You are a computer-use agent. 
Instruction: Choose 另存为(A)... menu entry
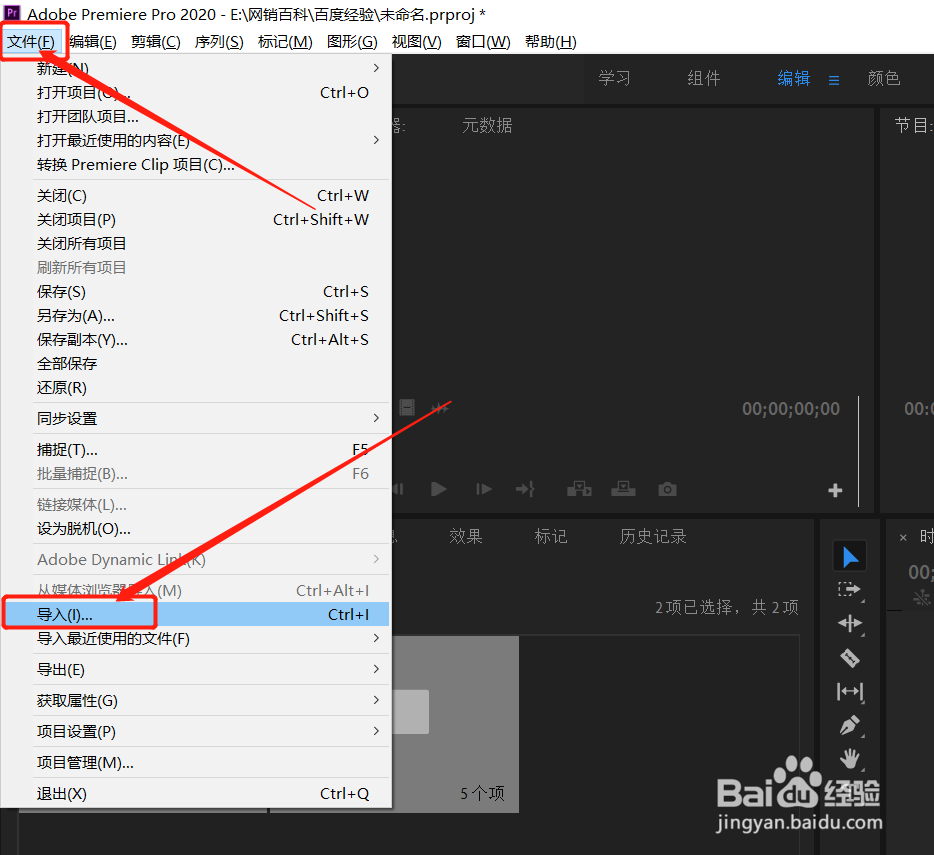click(196, 315)
